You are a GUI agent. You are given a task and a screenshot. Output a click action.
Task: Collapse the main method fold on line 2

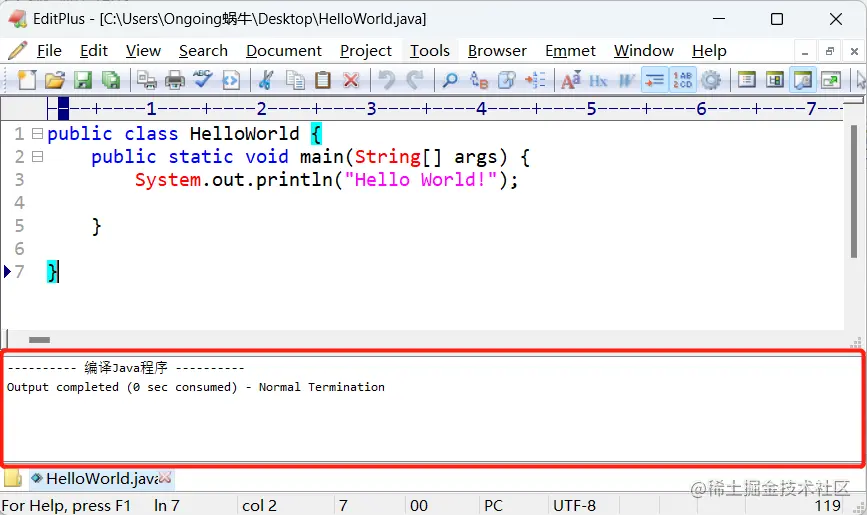coord(37,157)
